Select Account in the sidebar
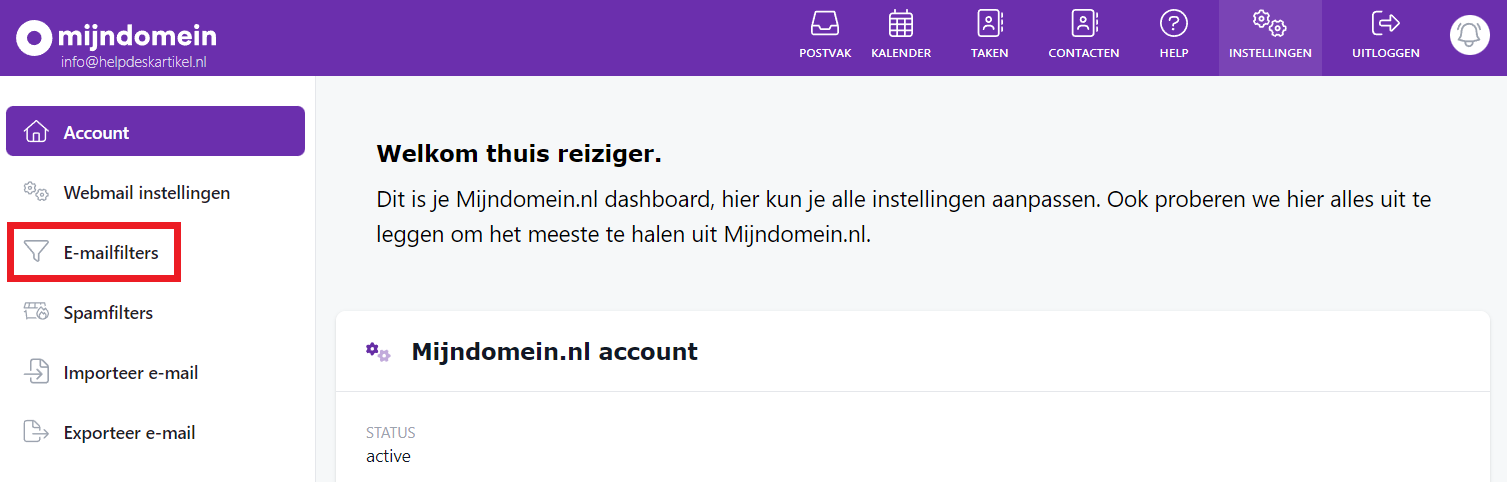 [96, 132]
